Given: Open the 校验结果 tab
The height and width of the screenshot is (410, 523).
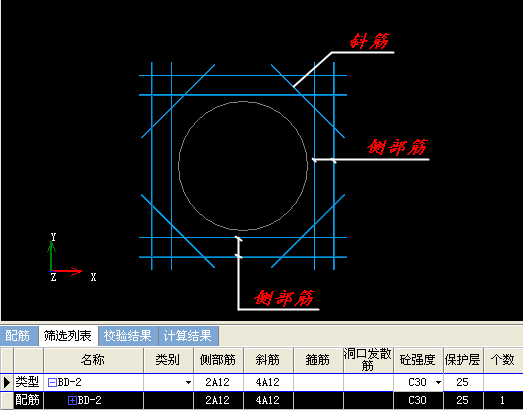Looking at the screenshot, I should pos(128,336).
